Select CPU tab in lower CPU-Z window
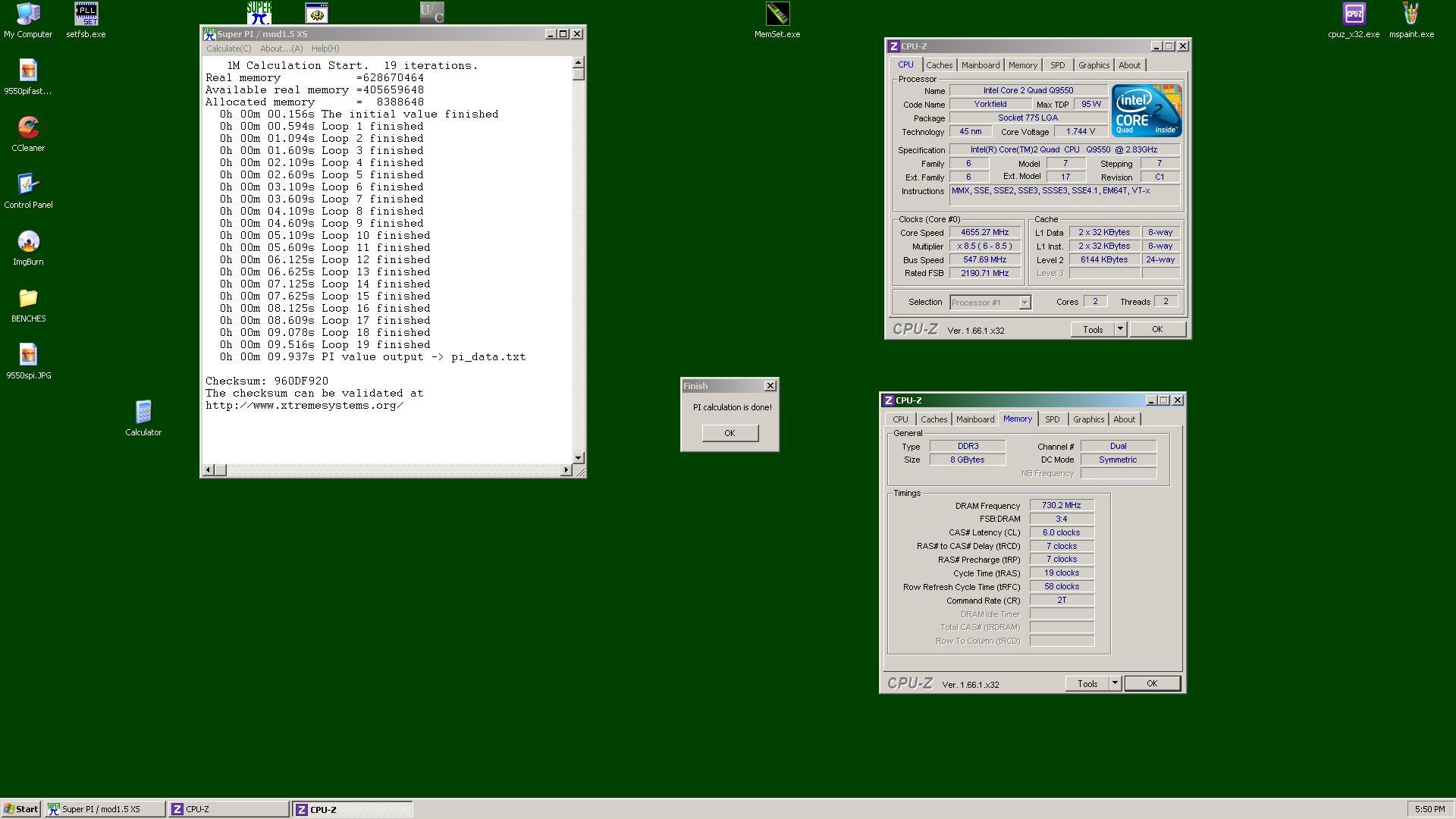 point(900,419)
